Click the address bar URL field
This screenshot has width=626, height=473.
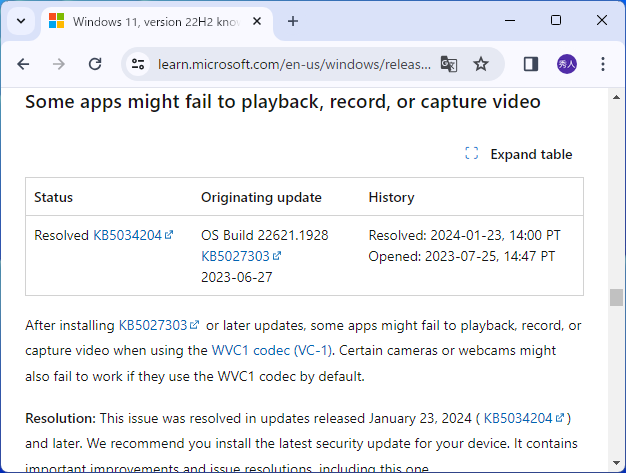(295, 64)
